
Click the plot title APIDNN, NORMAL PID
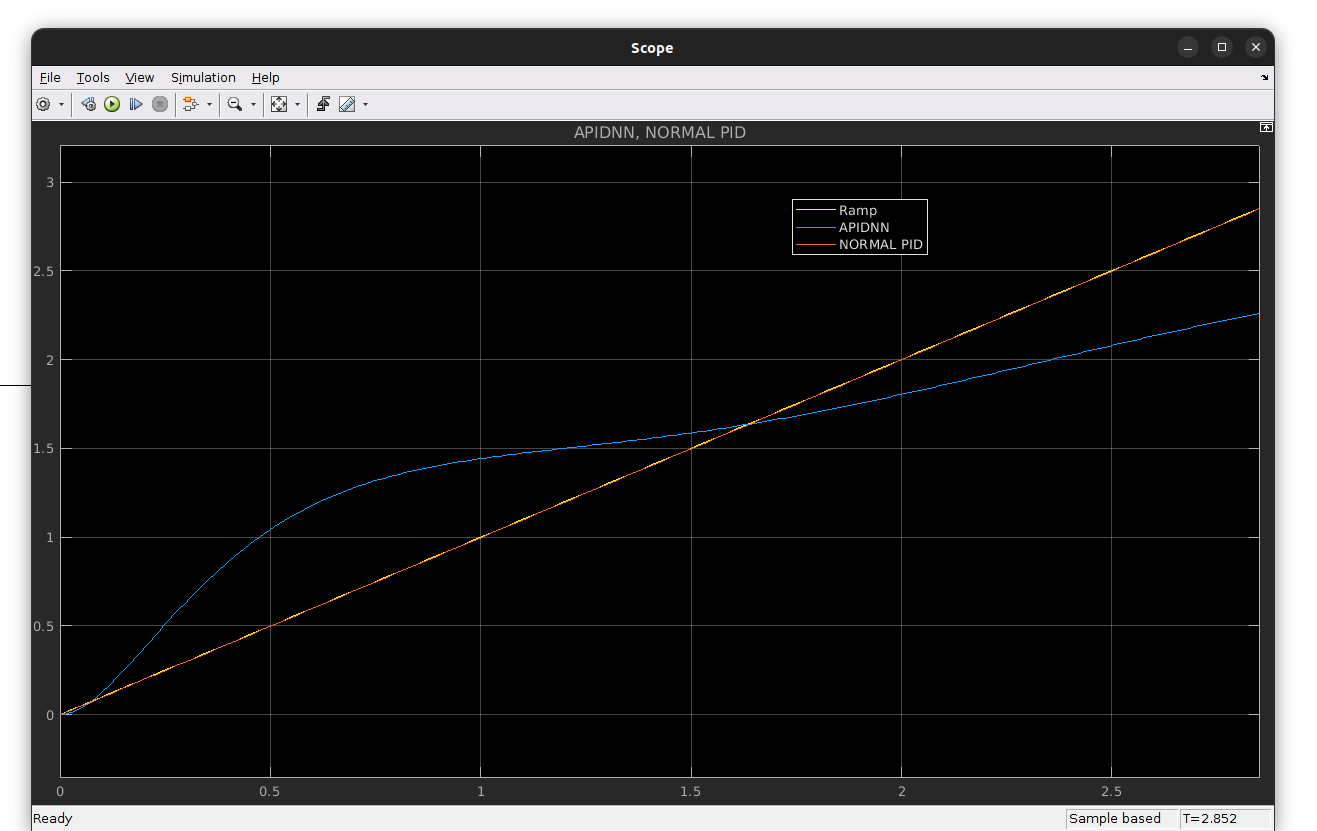point(659,132)
